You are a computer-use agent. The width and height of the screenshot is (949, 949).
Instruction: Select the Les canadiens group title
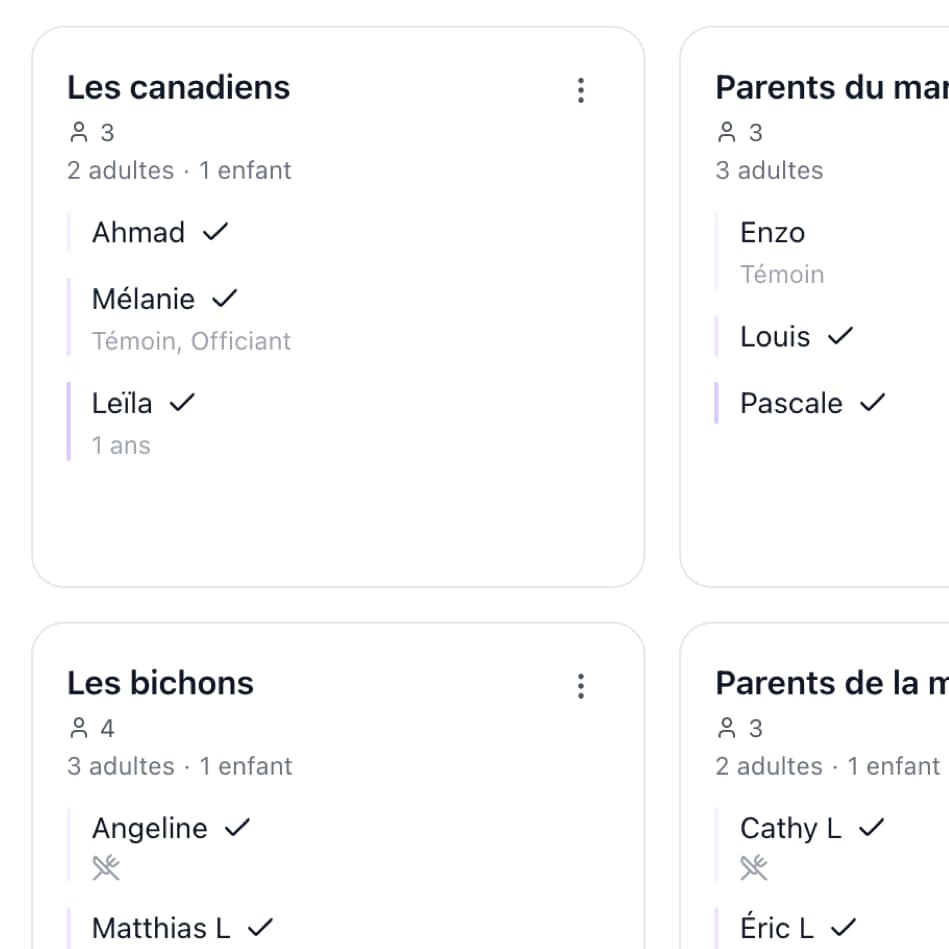[x=178, y=87]
